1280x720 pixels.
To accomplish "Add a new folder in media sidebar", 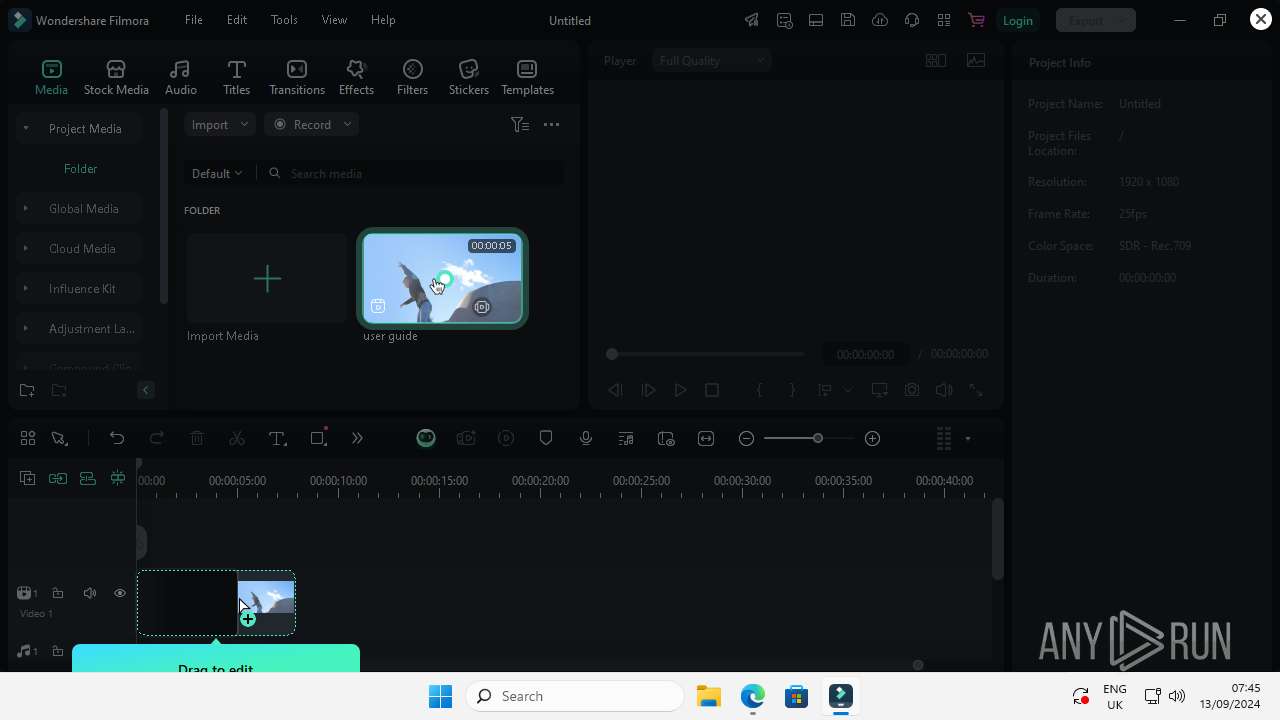I will click(x=27, y=390).
